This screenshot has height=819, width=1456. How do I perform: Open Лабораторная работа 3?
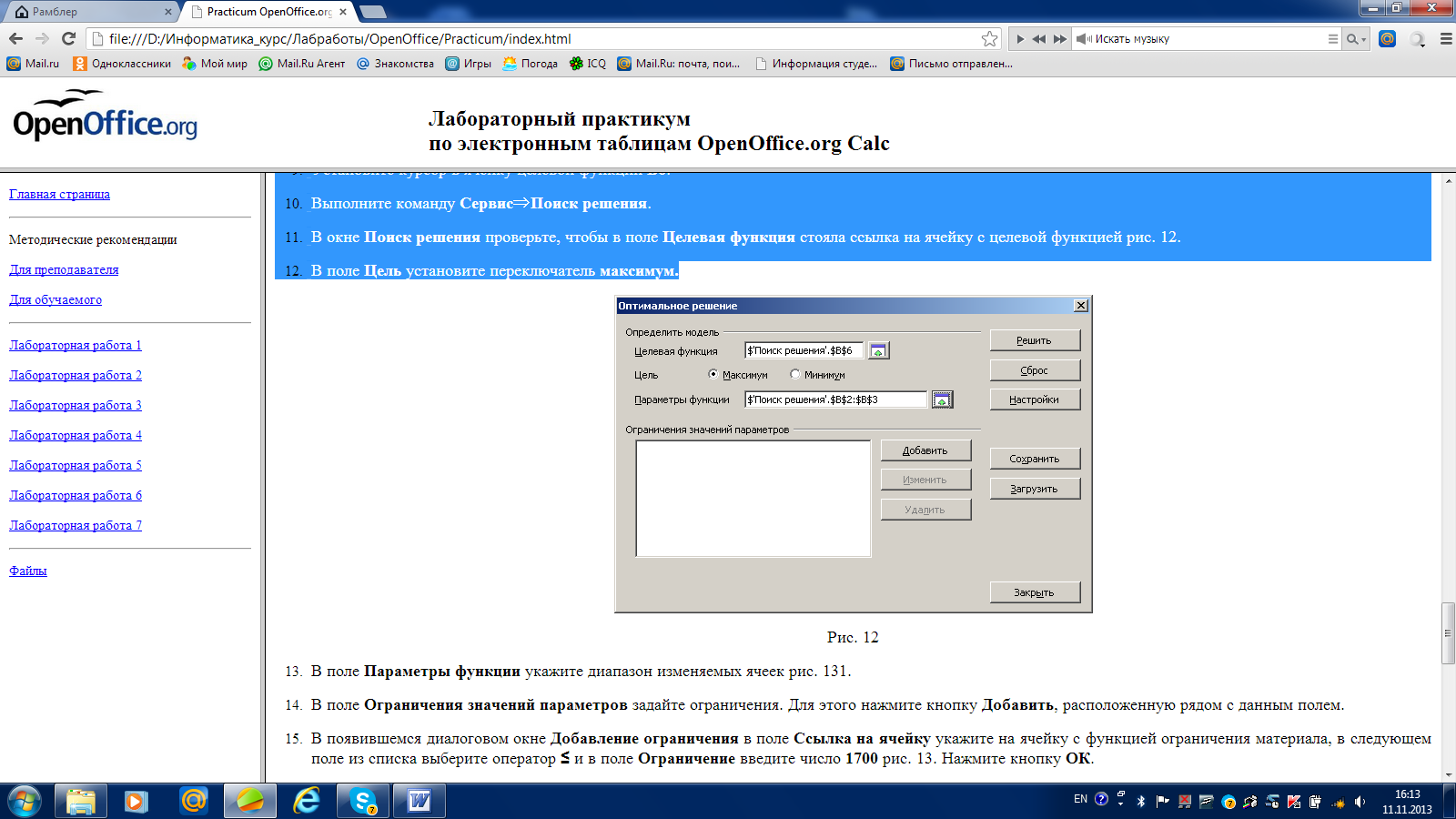(x=76, y=405)
